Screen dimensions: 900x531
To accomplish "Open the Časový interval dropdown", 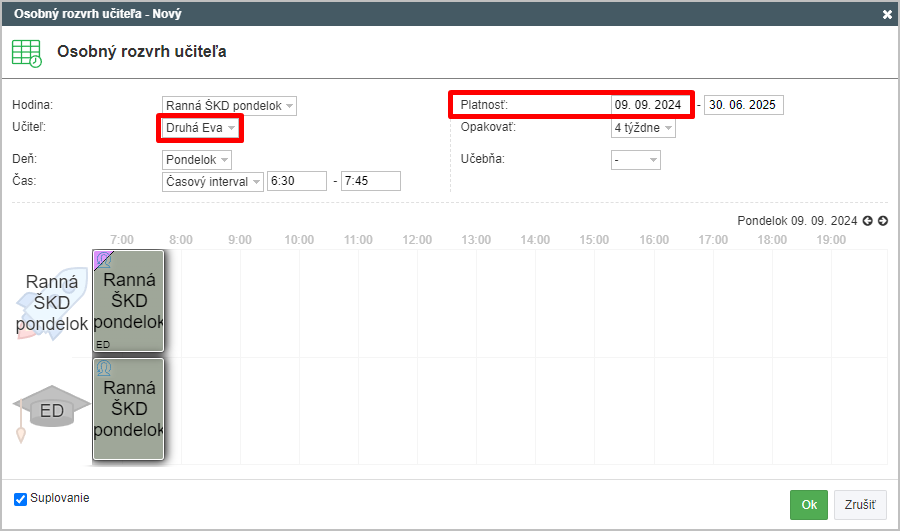I will (212, 181).
